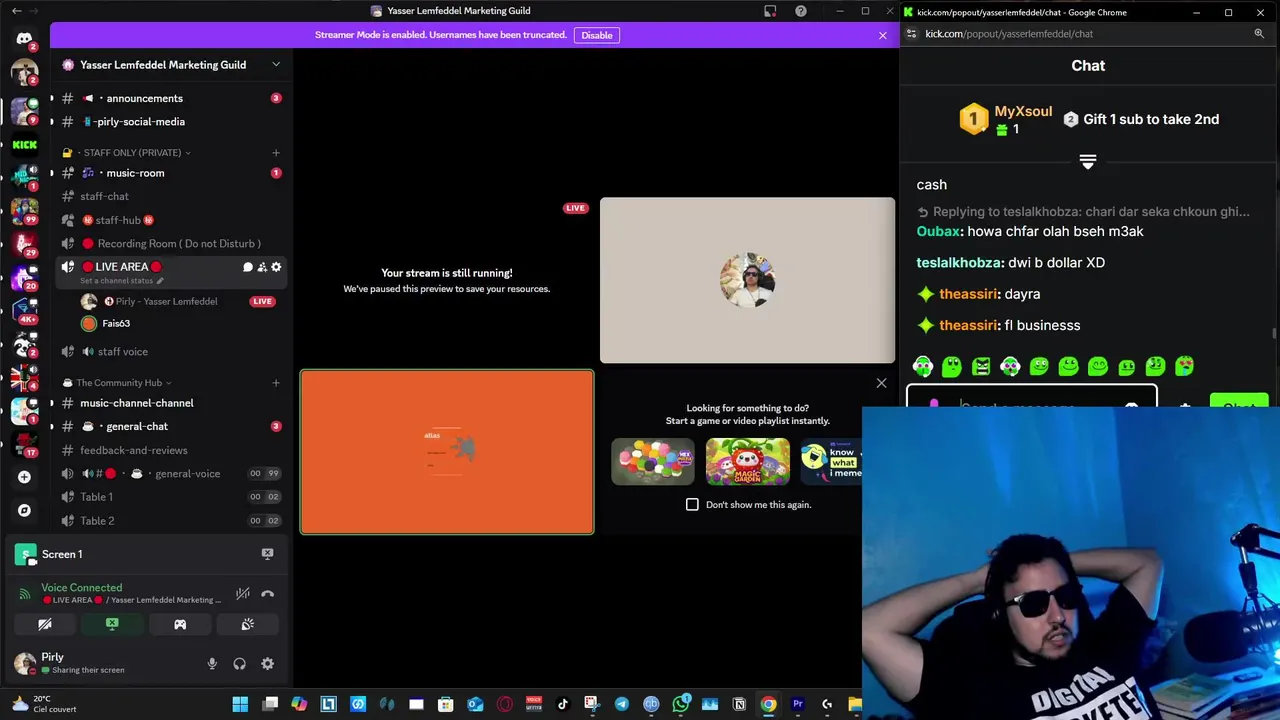Open the KICK server in Discord sidebar

(24, 144)
